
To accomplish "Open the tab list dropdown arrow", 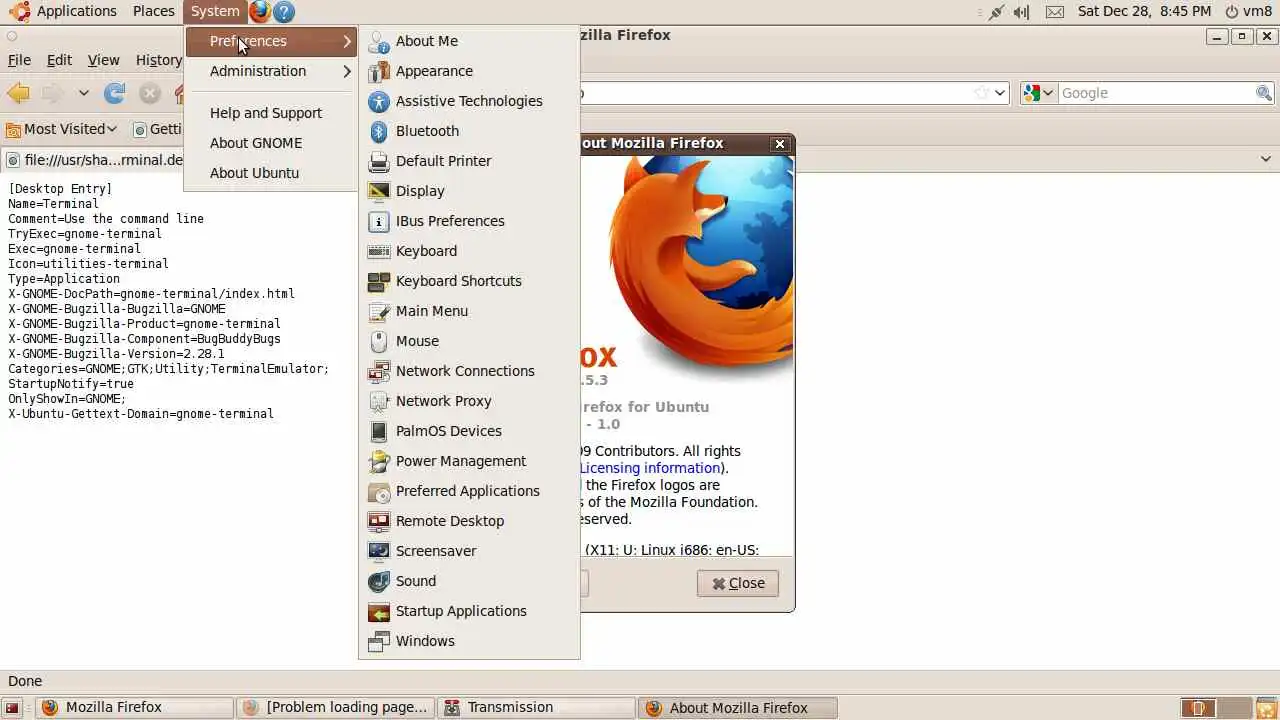I will click(1265, 159).
